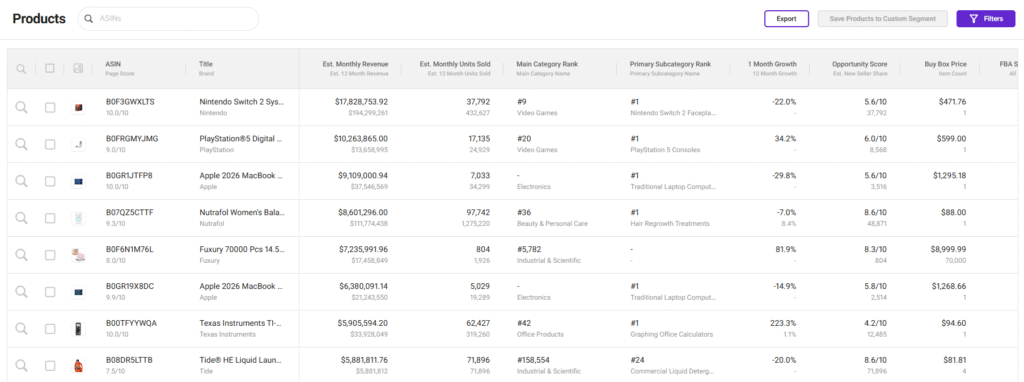Click the 'Fuxury 70000 Pcs 14.5...' title
1024x382 pixels.
pos(241,249)
